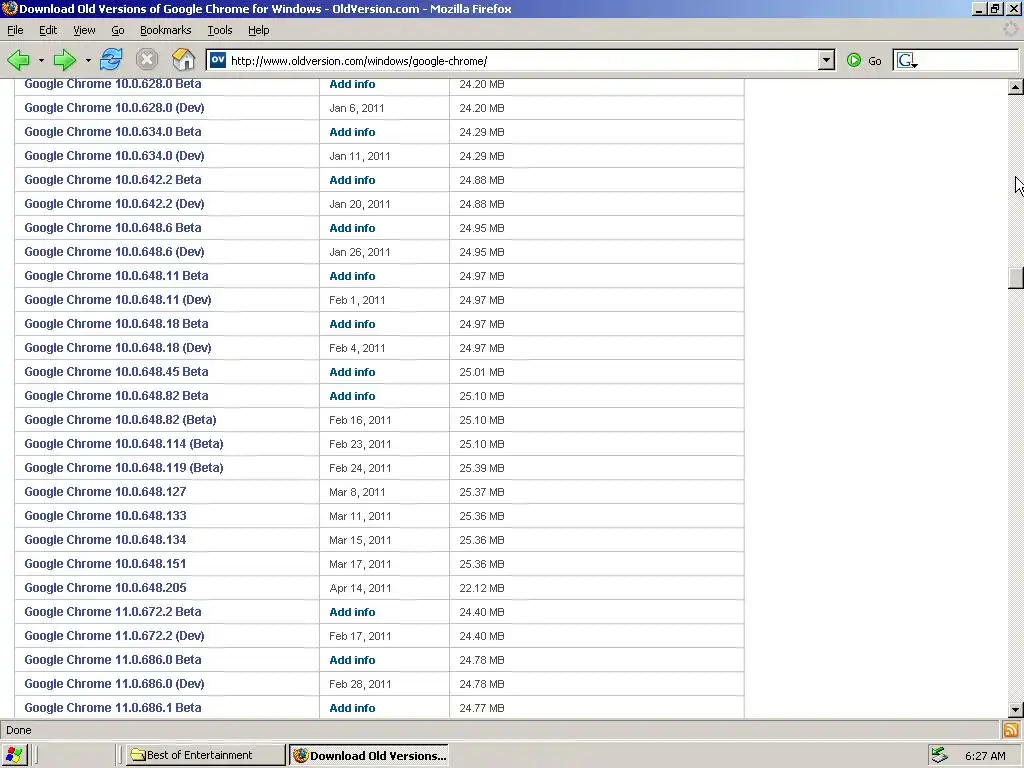Open the Help menu
Viewport: 1024px width, 768px height.
[259, 30]
